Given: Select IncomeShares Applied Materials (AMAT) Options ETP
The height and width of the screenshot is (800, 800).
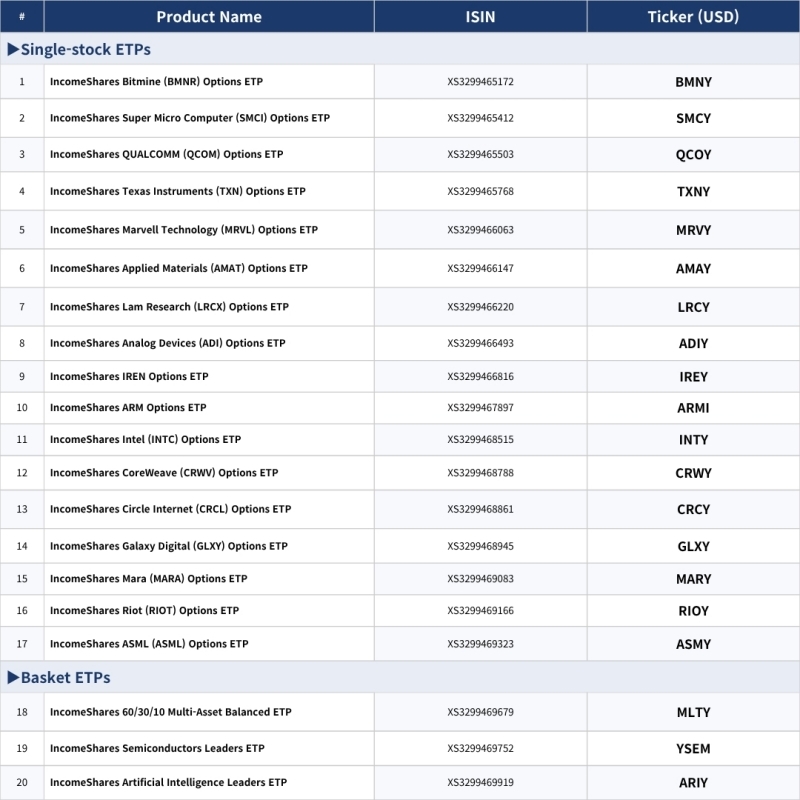Looking at the screenshot, I should pos(179,268).
